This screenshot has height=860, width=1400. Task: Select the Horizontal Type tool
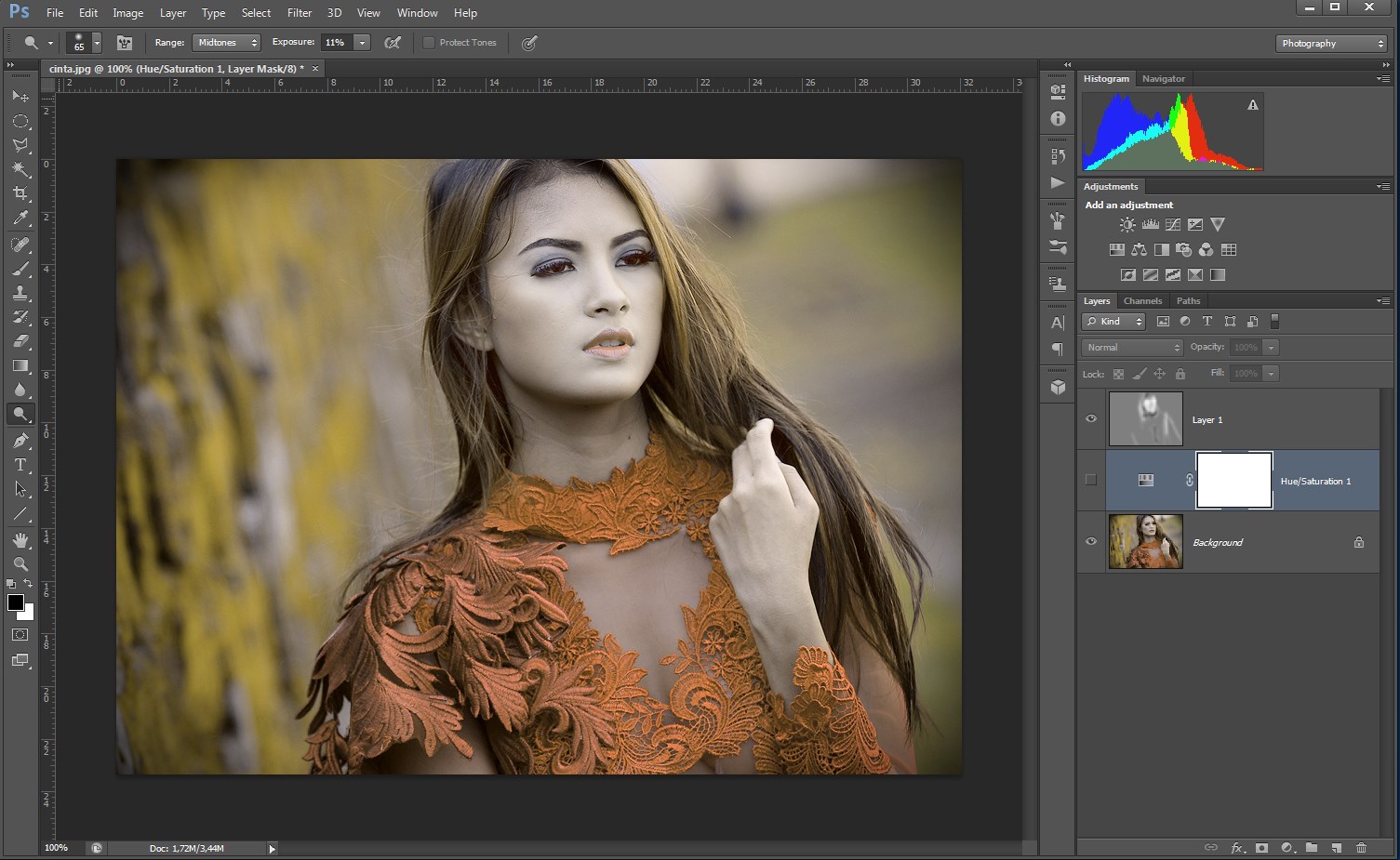(x=20, y=465)
